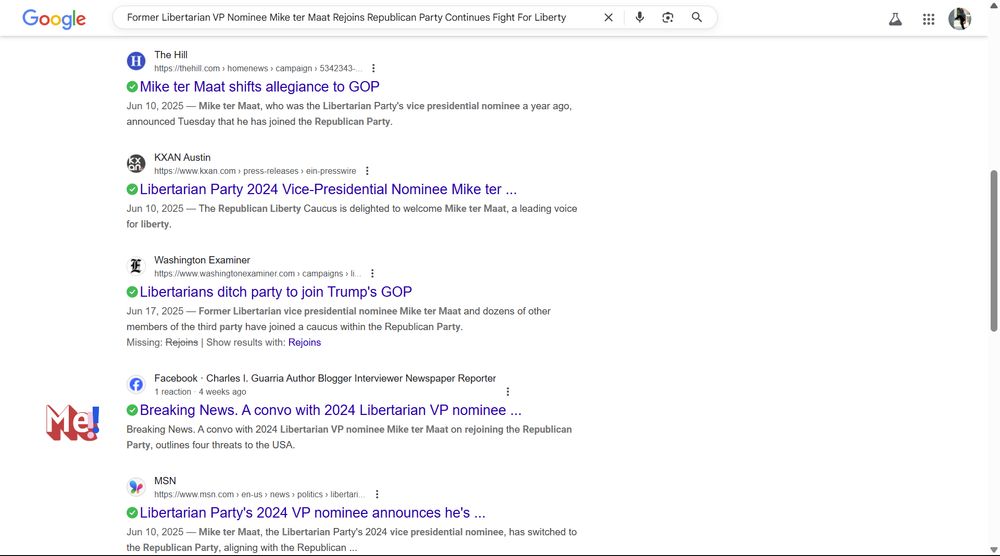Open the Google account profile avatar
The height and width of the screenshot is (556, 1000).
pos(960,19)
